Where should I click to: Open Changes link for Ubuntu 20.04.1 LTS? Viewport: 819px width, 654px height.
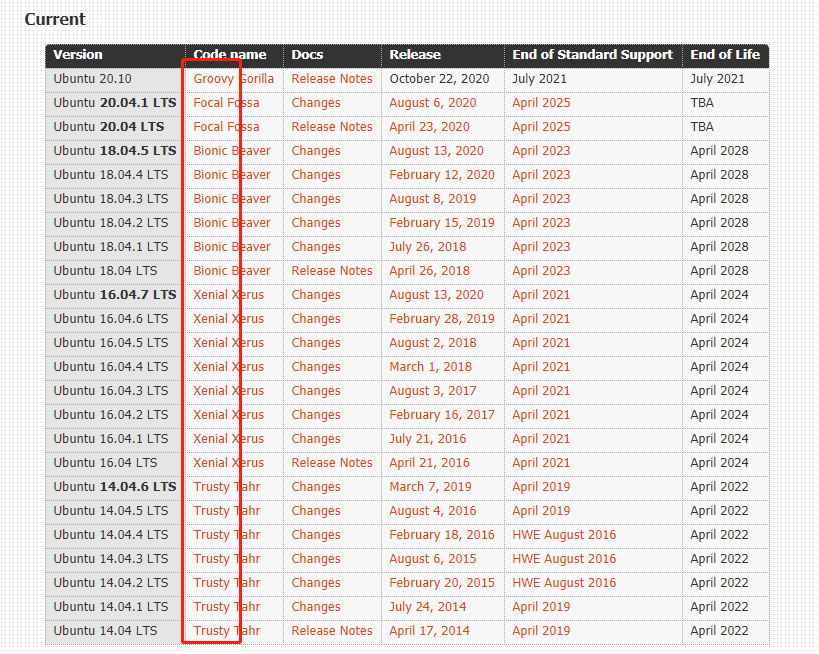[x=315, y=103]
